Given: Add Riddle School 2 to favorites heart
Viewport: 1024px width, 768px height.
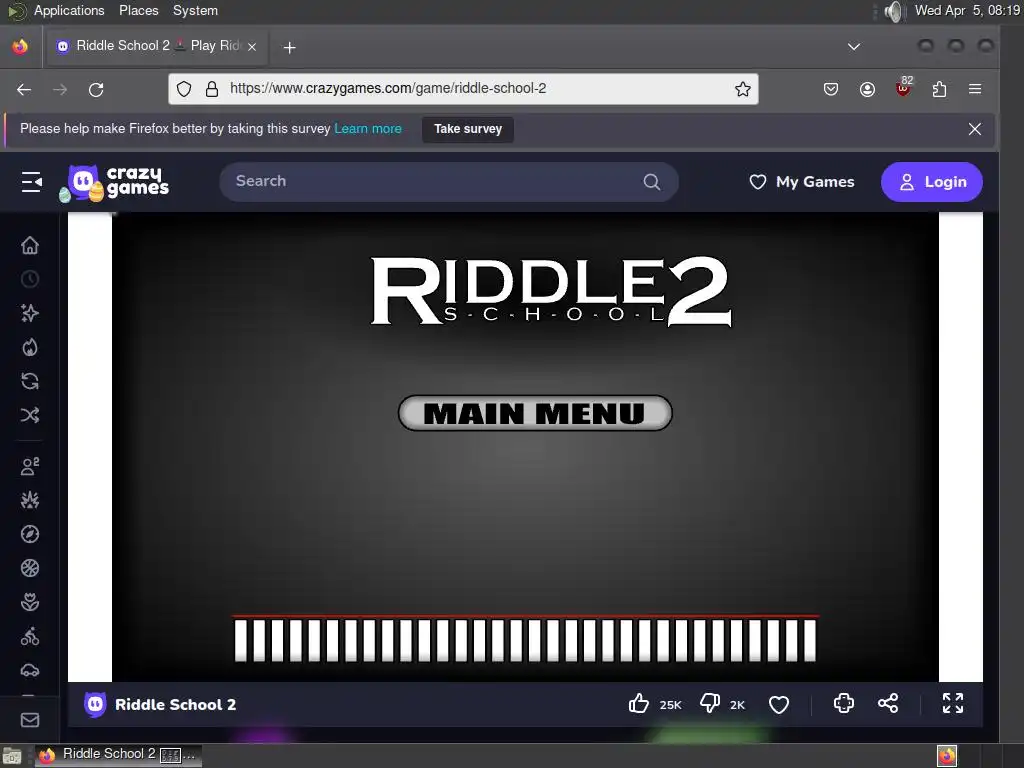Looking at the screenshot, I should 778,704.
